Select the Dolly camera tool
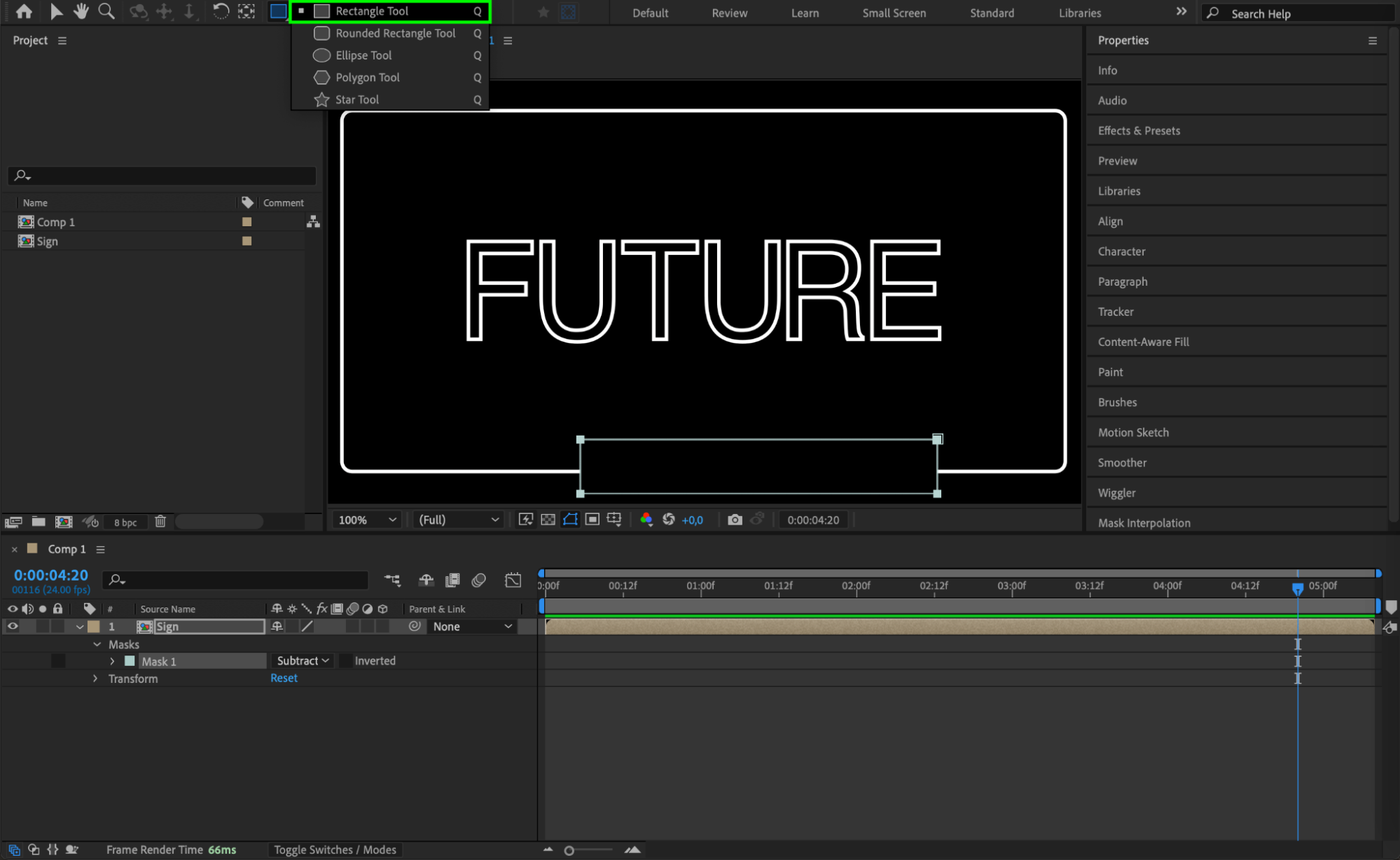1400x860 pixels. (x=189, y=11)
